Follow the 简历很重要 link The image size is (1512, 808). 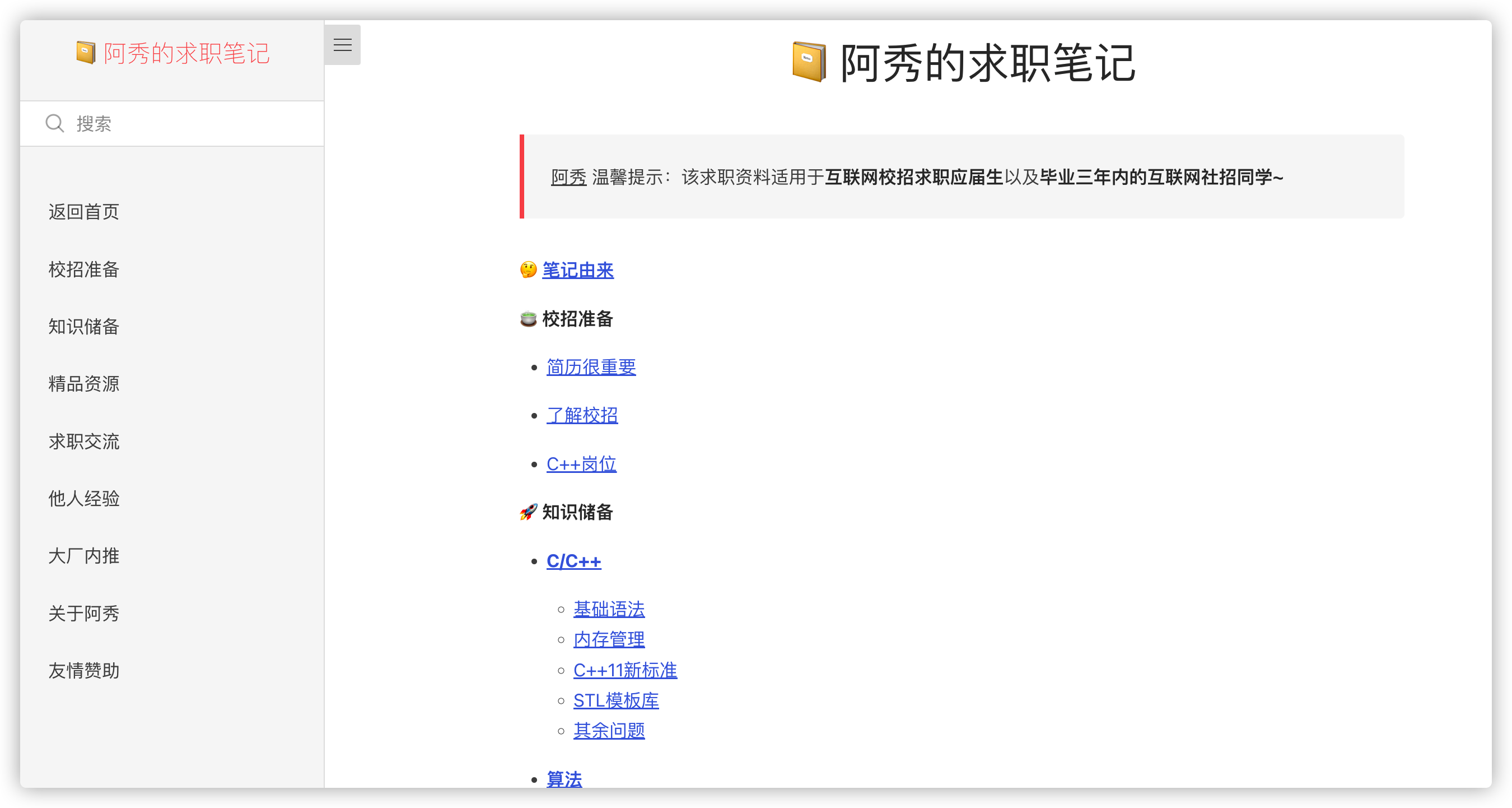tap(590, 367)
